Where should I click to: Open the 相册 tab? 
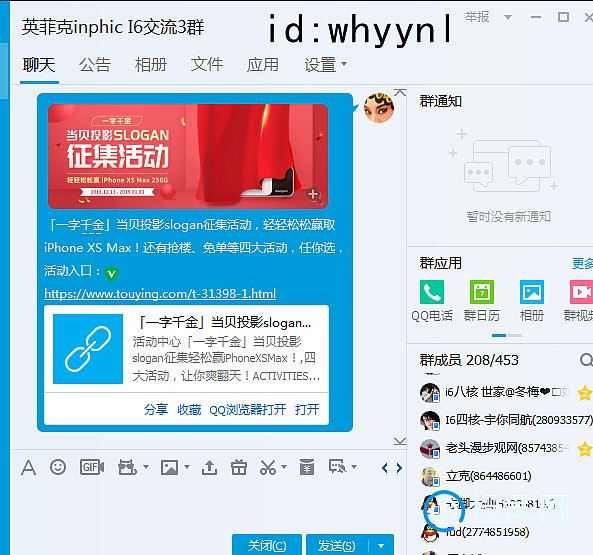click(151, 65)
